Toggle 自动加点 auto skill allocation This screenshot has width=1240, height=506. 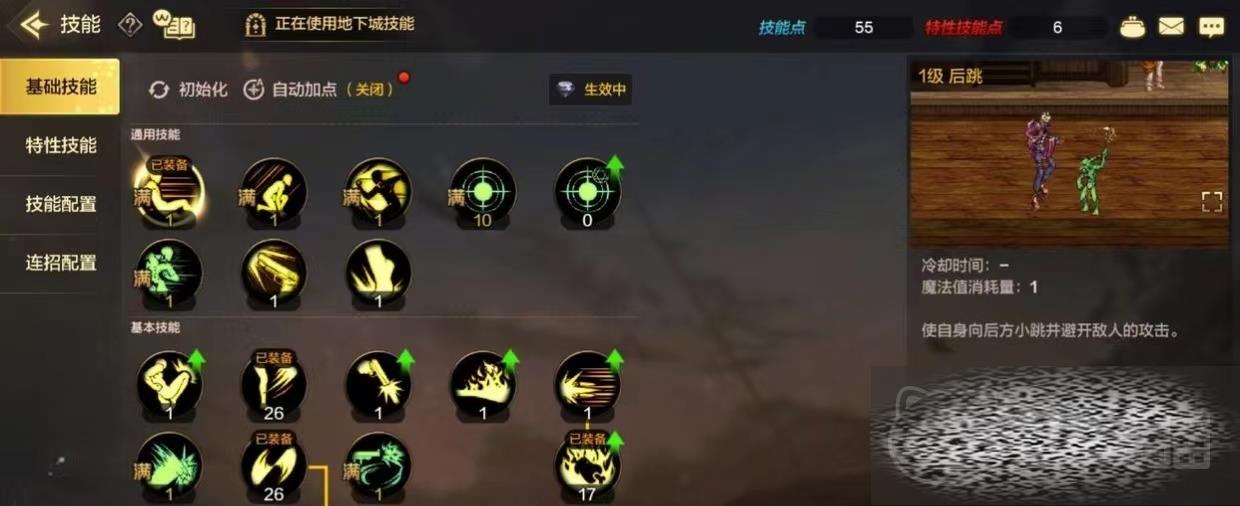click(319, 89)
